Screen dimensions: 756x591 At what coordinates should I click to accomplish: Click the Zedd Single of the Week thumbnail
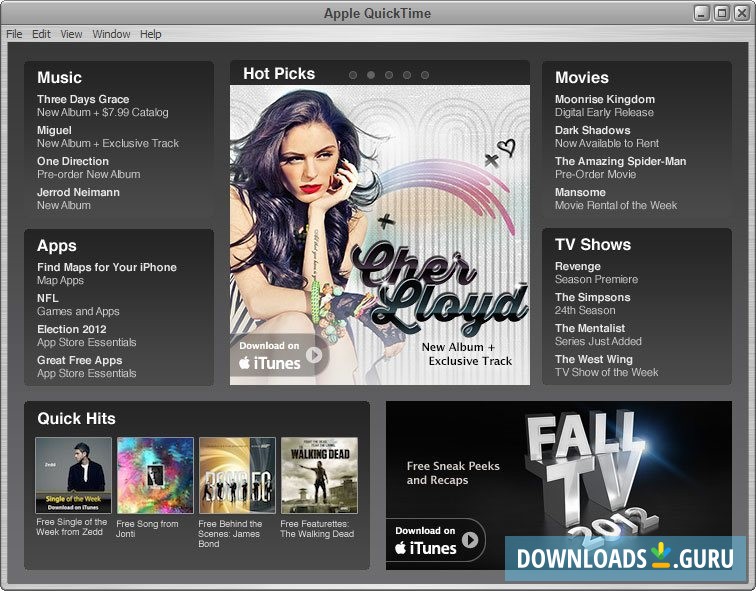pos(73,475)
